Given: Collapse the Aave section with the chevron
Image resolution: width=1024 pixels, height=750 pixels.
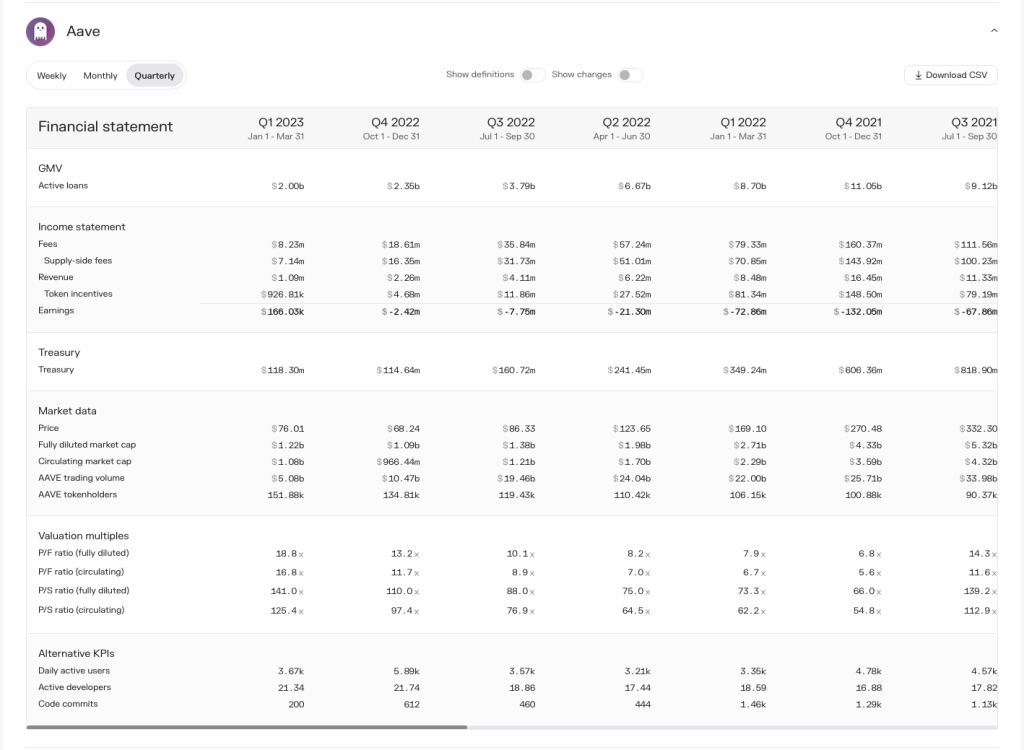Looking at the screenshot, I should tap(994, 31).
